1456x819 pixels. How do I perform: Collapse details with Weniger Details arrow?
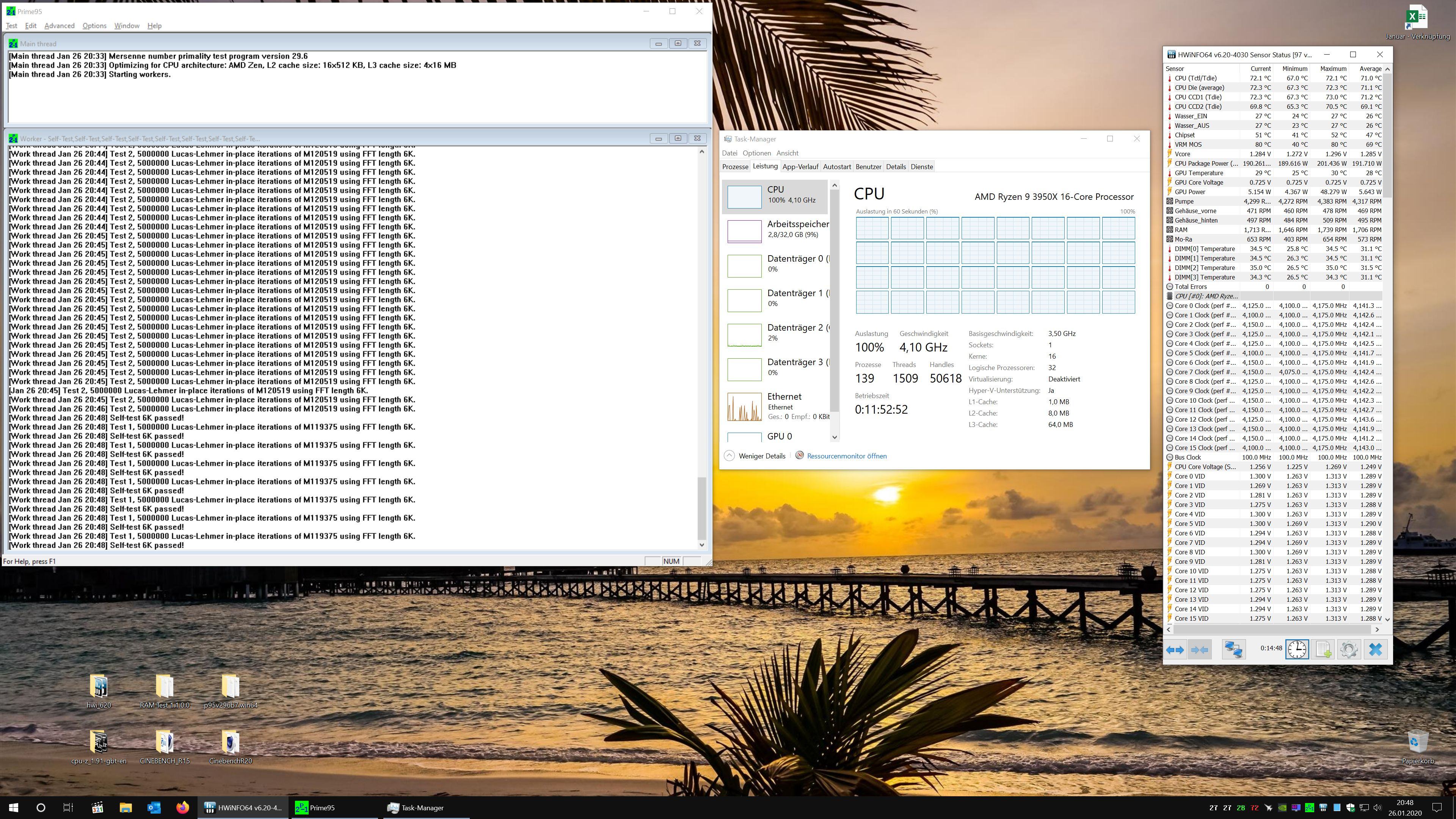729,456
